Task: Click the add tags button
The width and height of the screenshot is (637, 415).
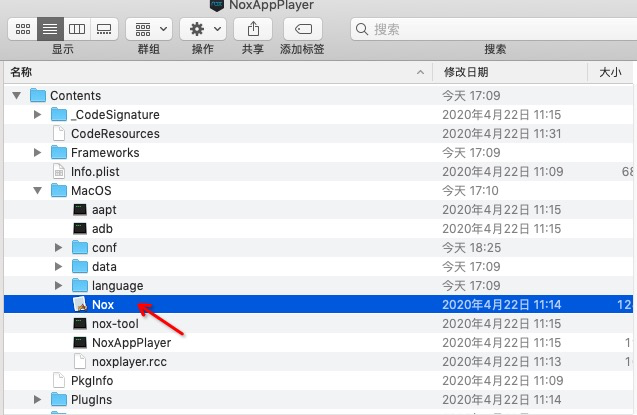Action: point(303,29)
